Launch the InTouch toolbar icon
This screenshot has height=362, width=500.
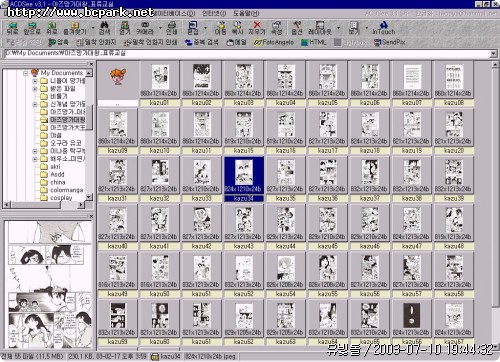(x=384, y=28)
